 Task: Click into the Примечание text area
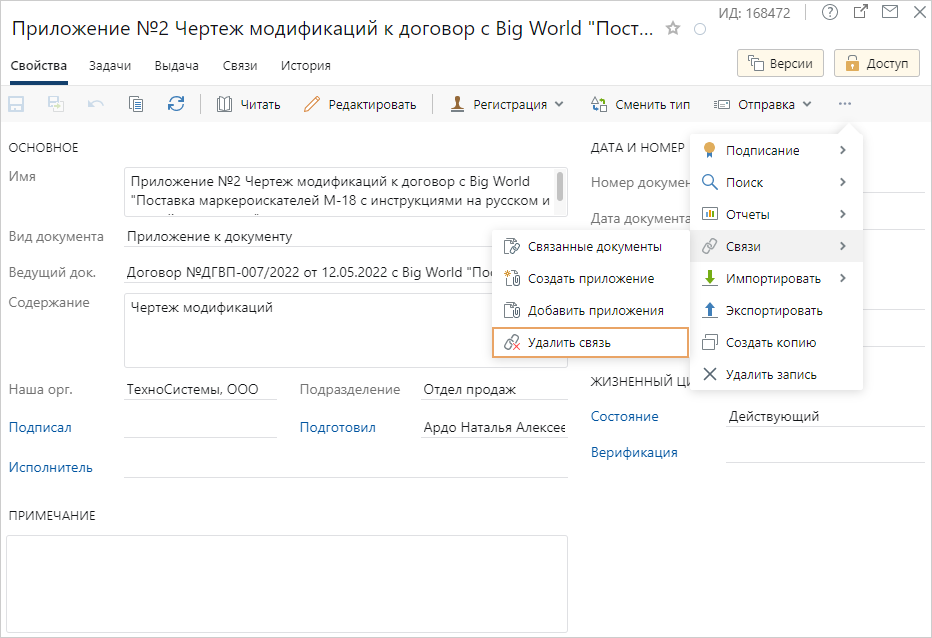287,584
